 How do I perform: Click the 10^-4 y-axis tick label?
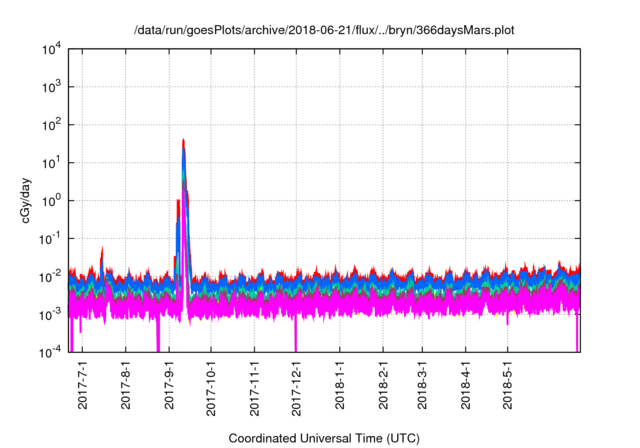tap(50, 352)
